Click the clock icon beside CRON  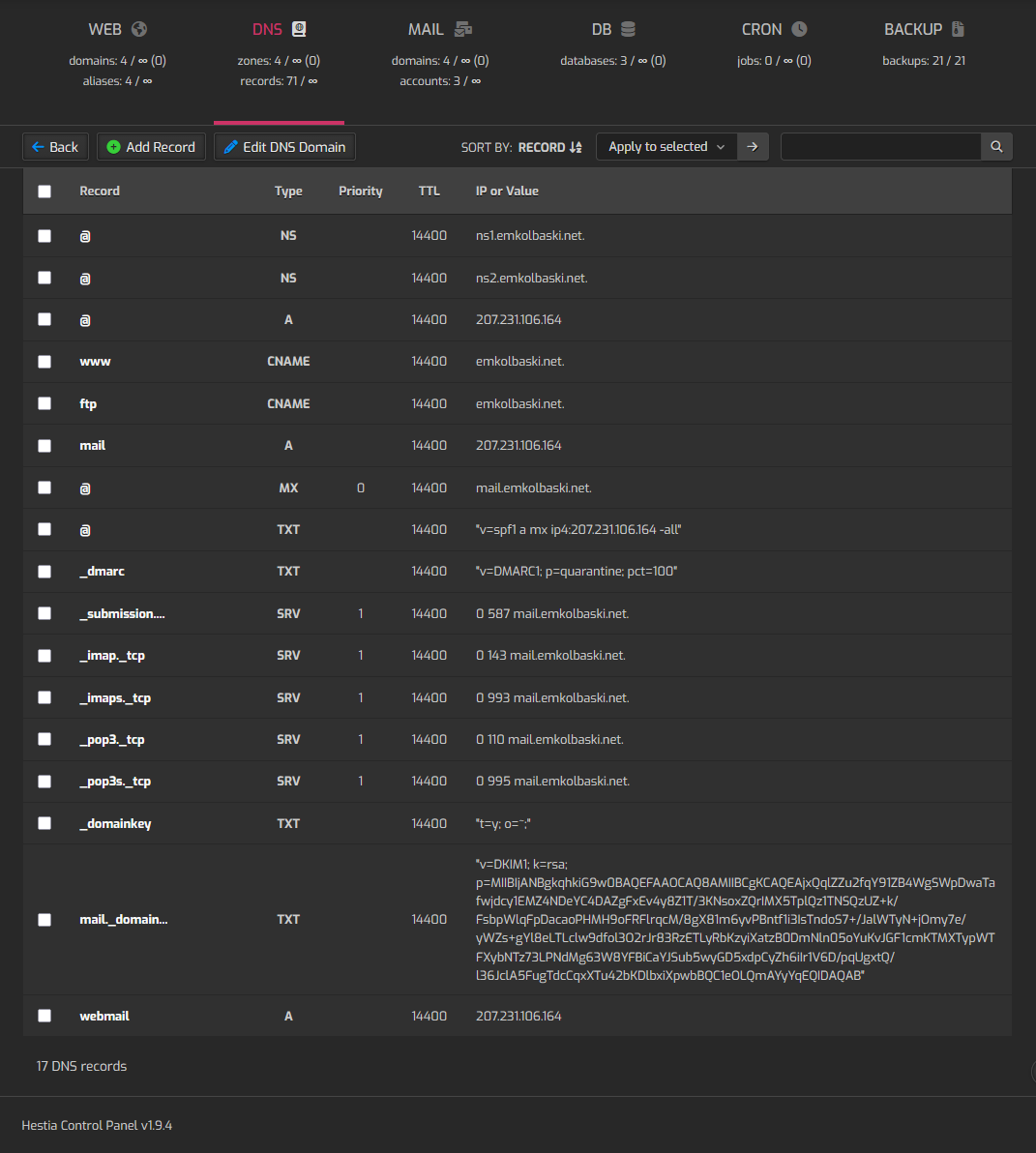[799, 29]
